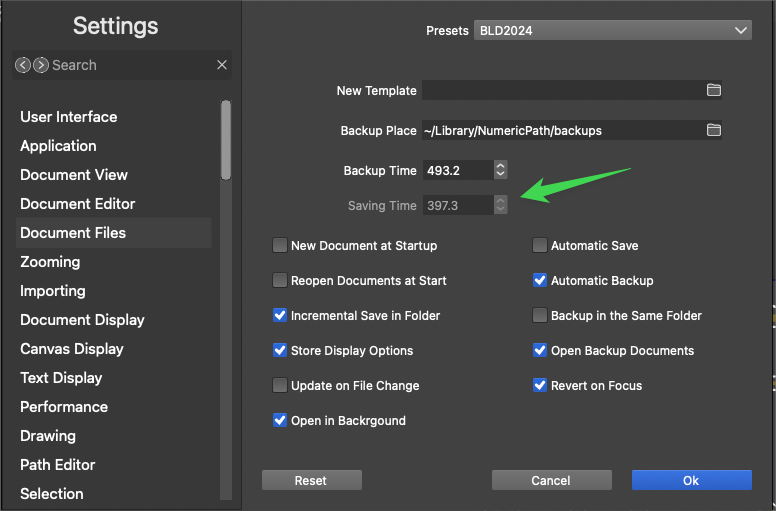The height and width of the screenshot is (511, 776).
Task: Click the settings list scrollbar
Action: (x=226, y=140)
